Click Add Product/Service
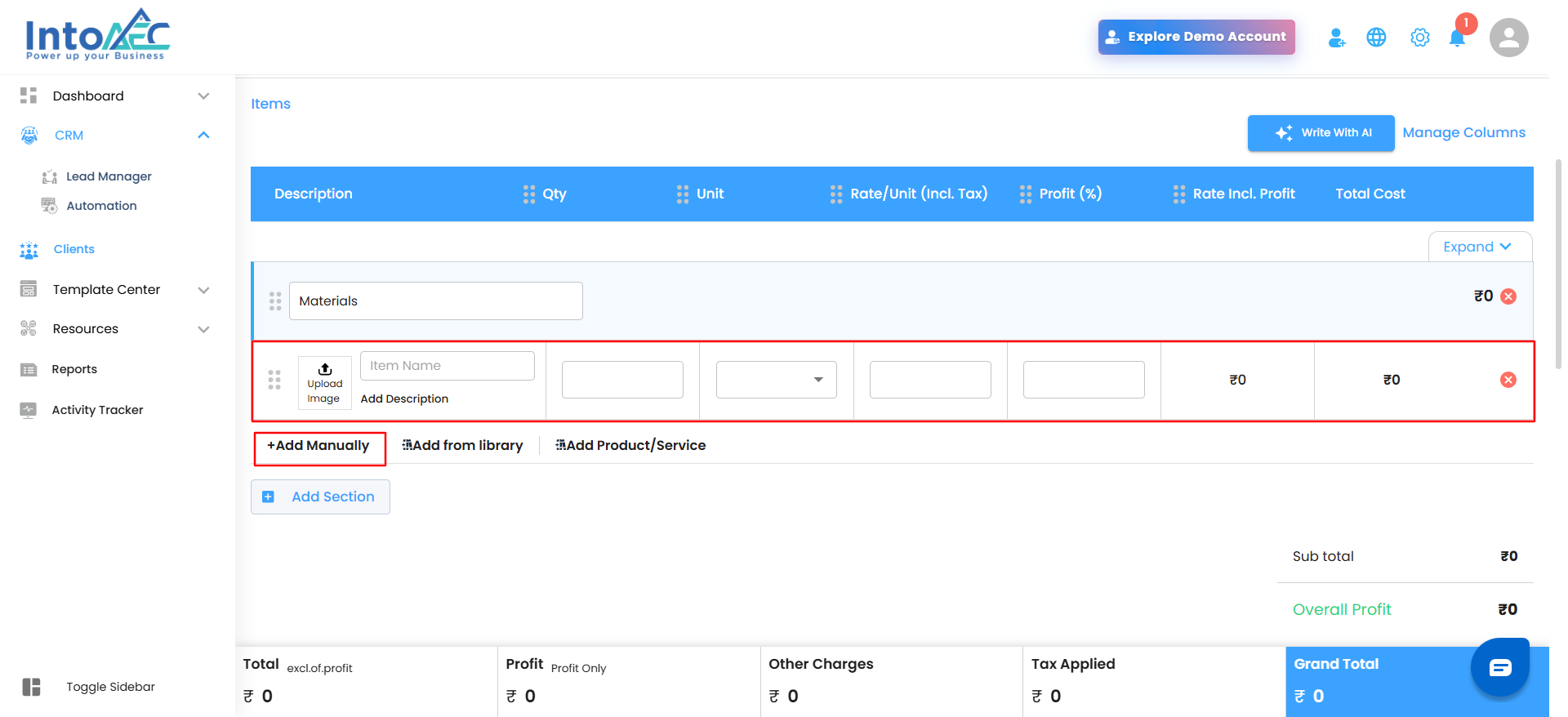This screenshot has height=717, width=1568. coord(630,446)
